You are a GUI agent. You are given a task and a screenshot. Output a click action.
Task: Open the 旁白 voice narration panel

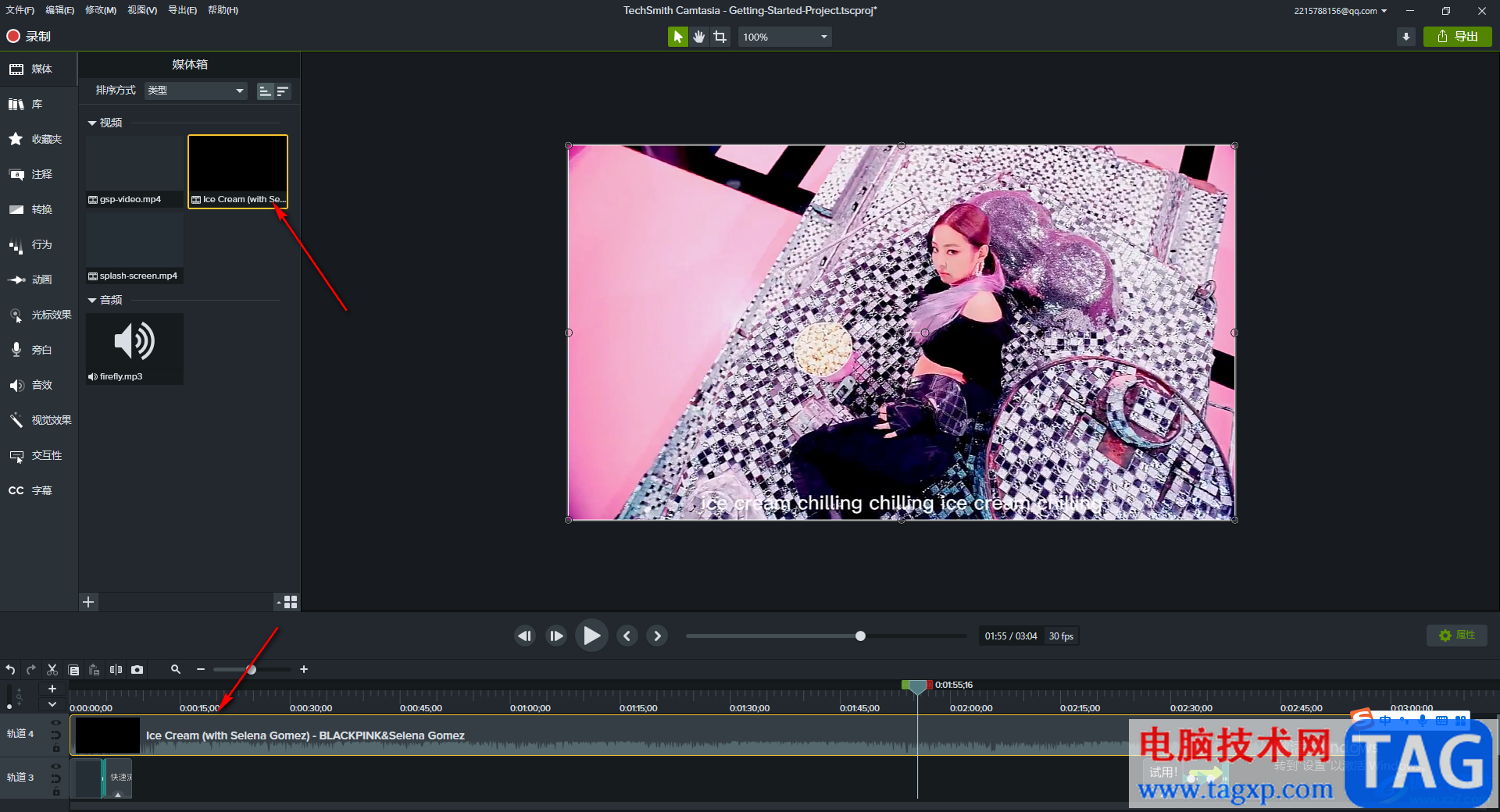(39, 350)
